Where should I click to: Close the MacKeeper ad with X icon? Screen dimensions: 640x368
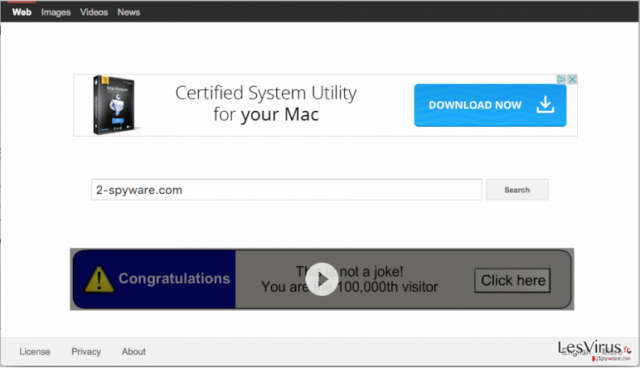[572, 79]
